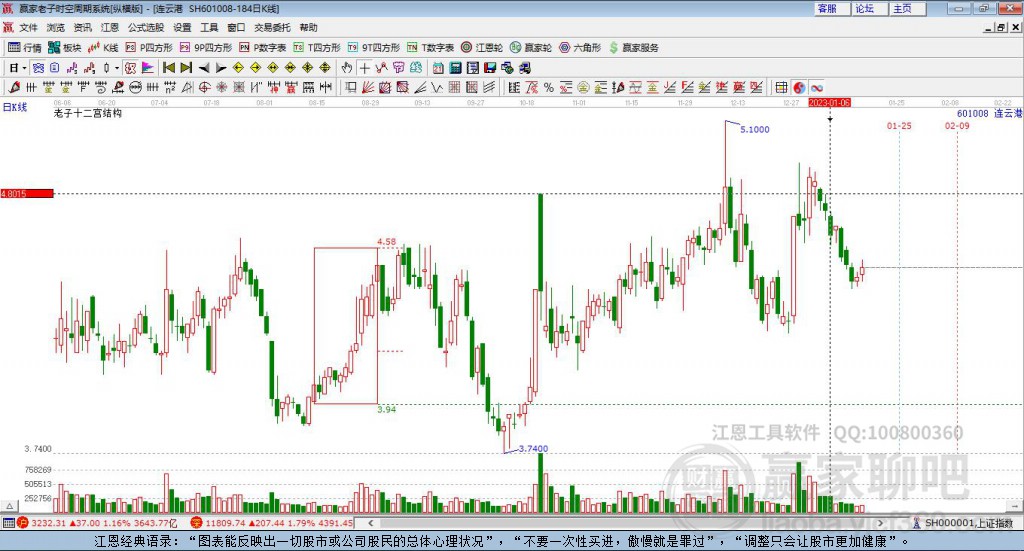
Task: Click the save floppy disk icon
Action: 490,67
